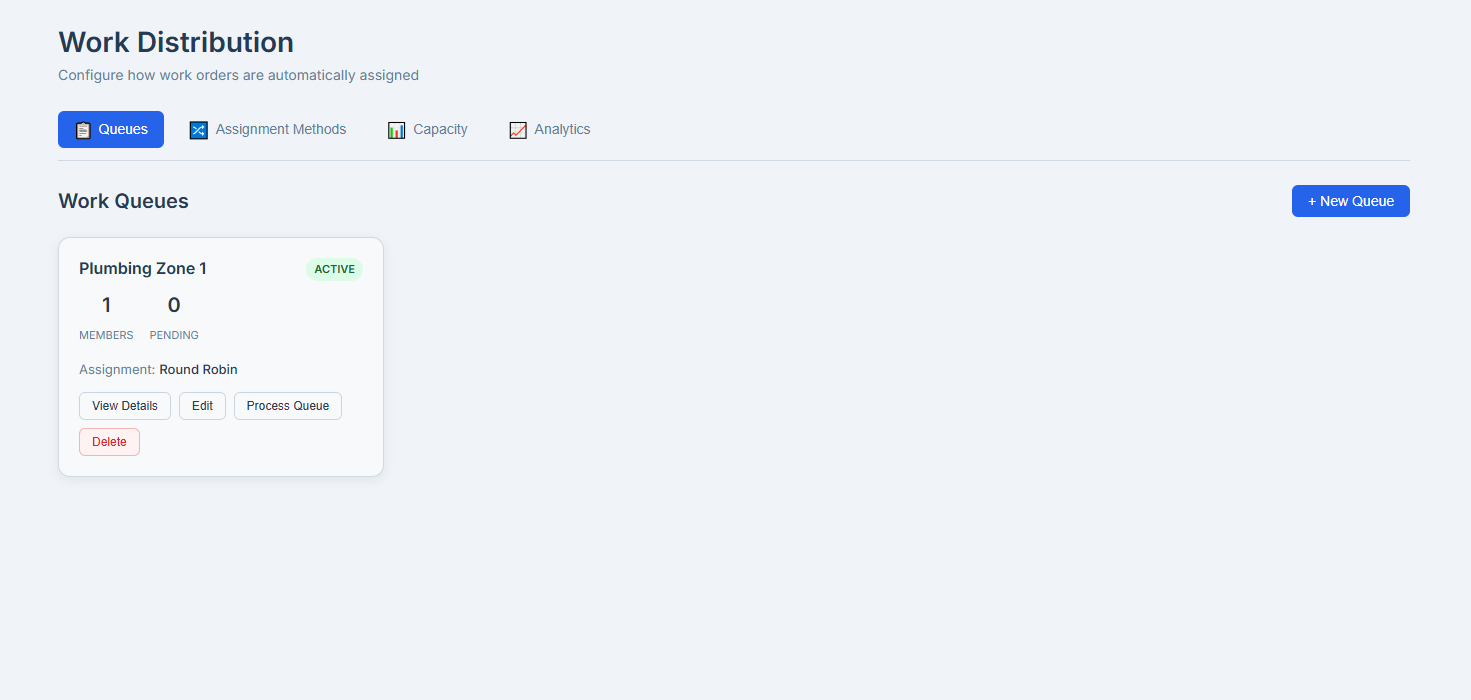
Task: Edit the Plumbing Zone 1 queue
Action: click(202, 406)
